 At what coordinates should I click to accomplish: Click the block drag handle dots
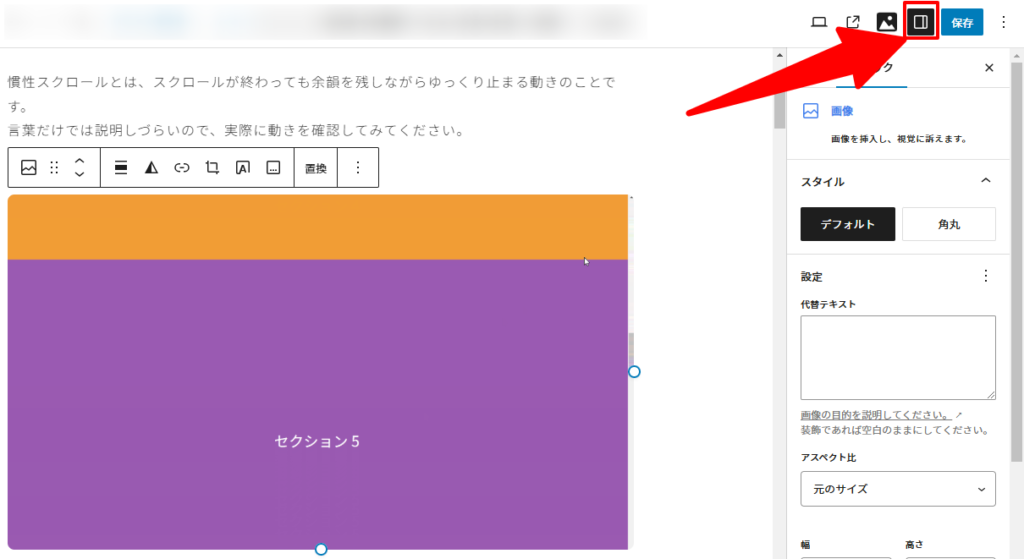pyautogui.click(x=55, y=168)
